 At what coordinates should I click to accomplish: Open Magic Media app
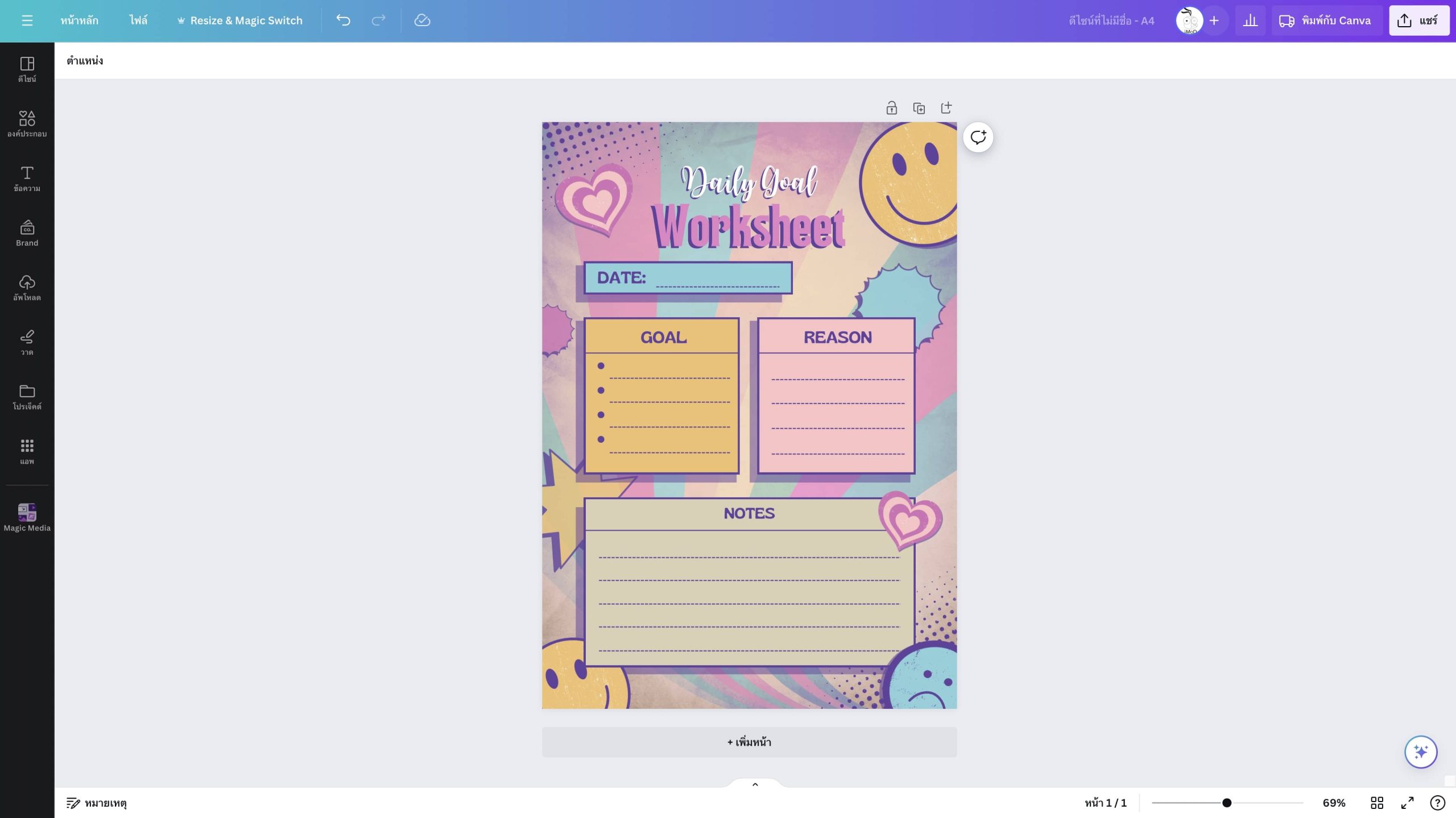27,517
